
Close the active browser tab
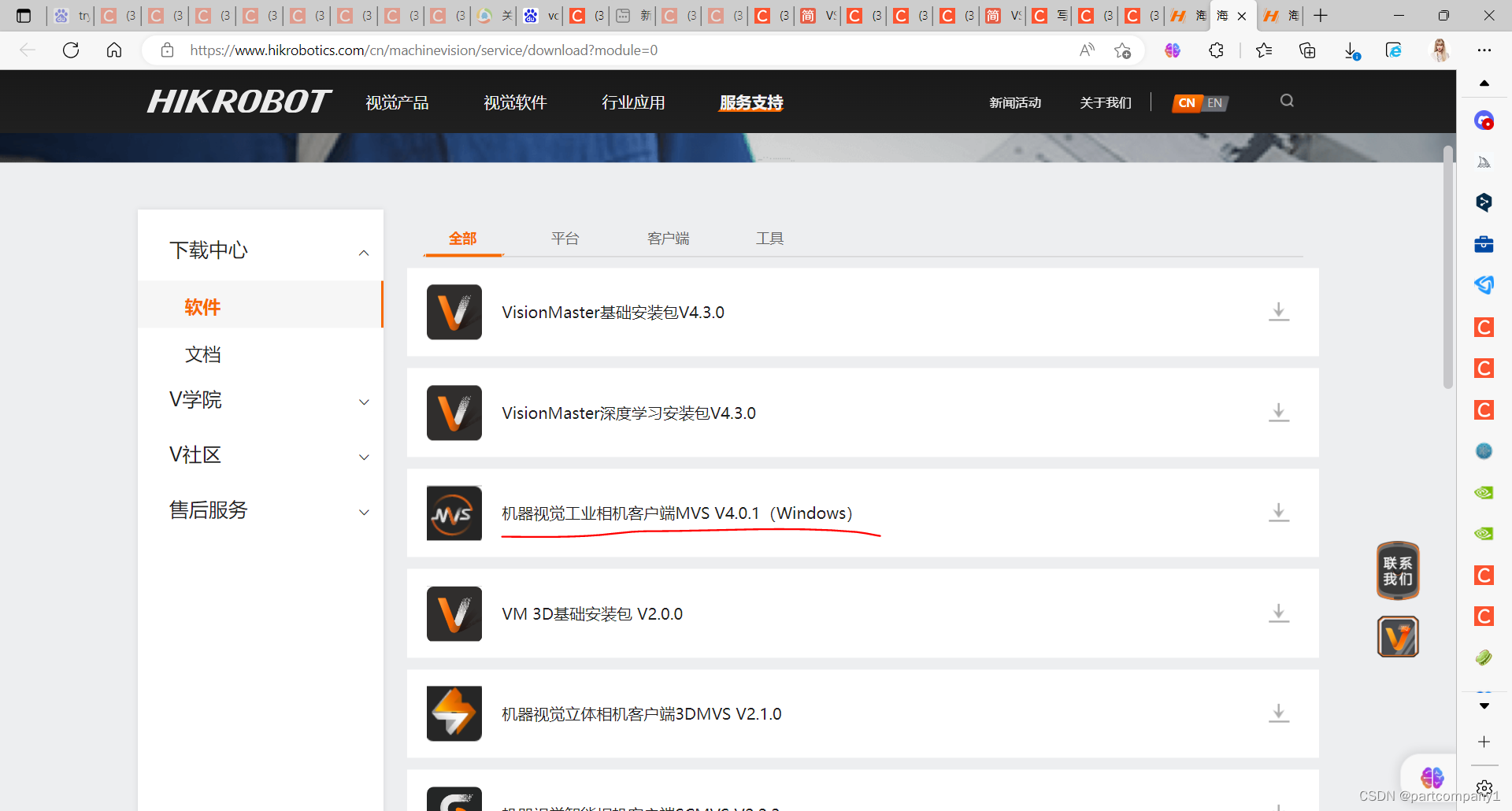pos(1242,16)
